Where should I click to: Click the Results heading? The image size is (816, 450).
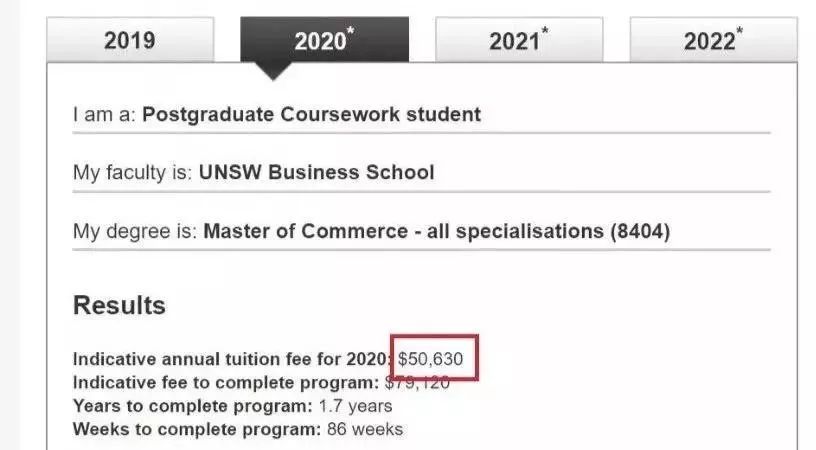click(119, 305)
